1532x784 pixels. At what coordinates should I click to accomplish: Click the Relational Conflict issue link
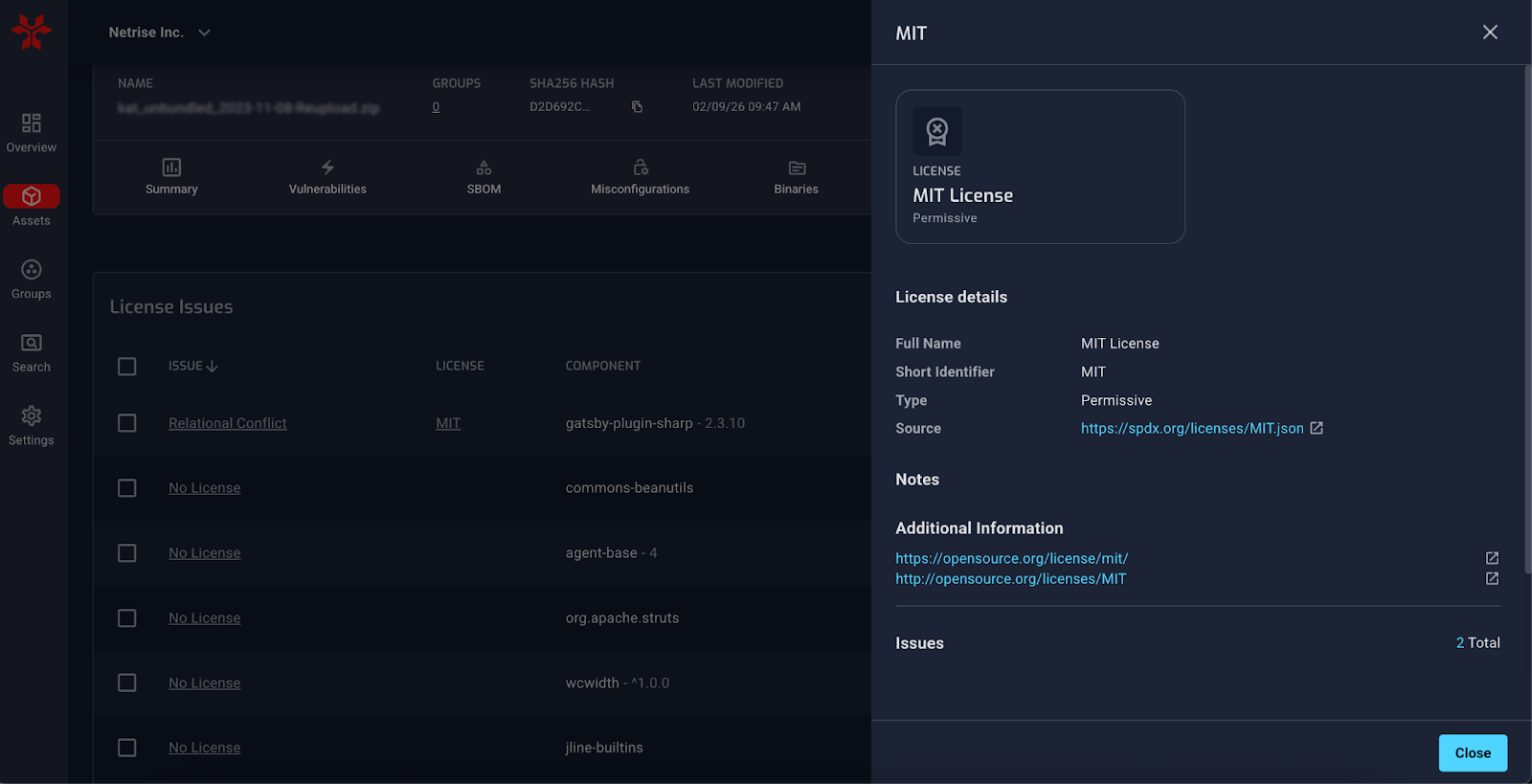(x=227, y=423)
